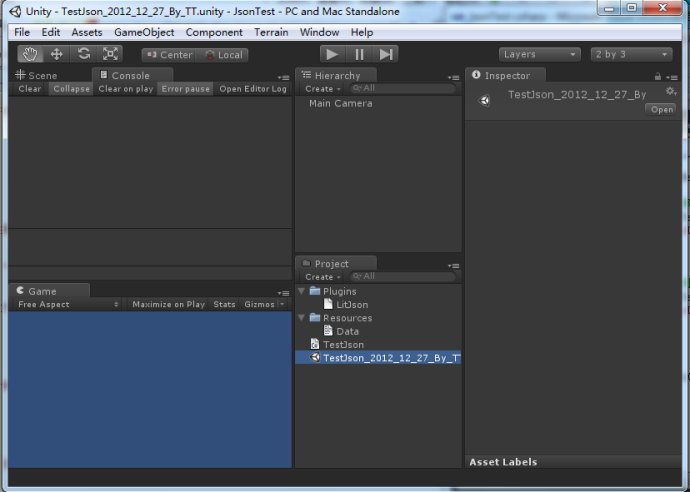Open Game panel options menu
The image size is (690, 492).
tap(284, 293)
